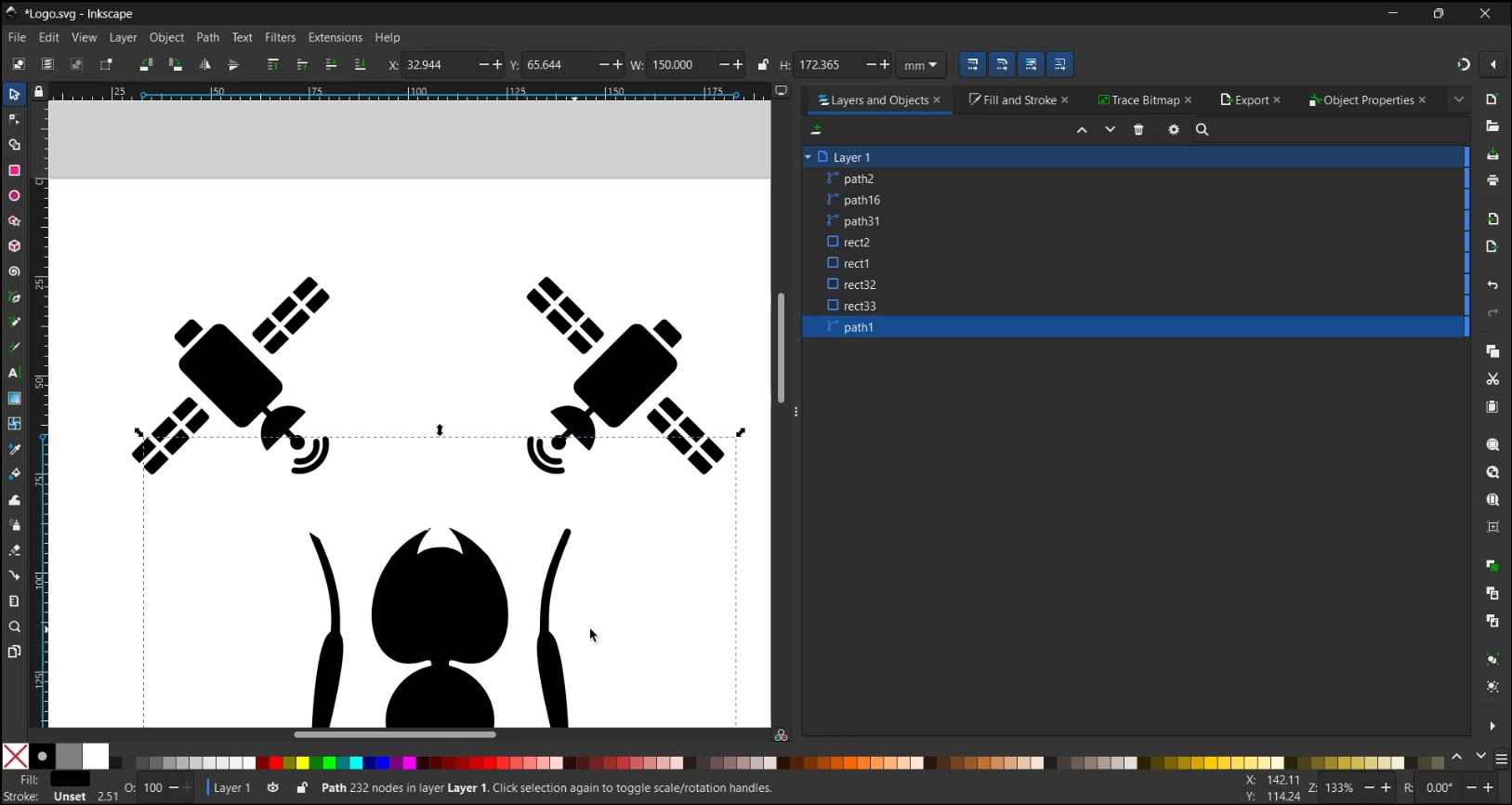Screen dimensions: 1512x805
Task: Select the Connector tool
Action: (14, 575)
